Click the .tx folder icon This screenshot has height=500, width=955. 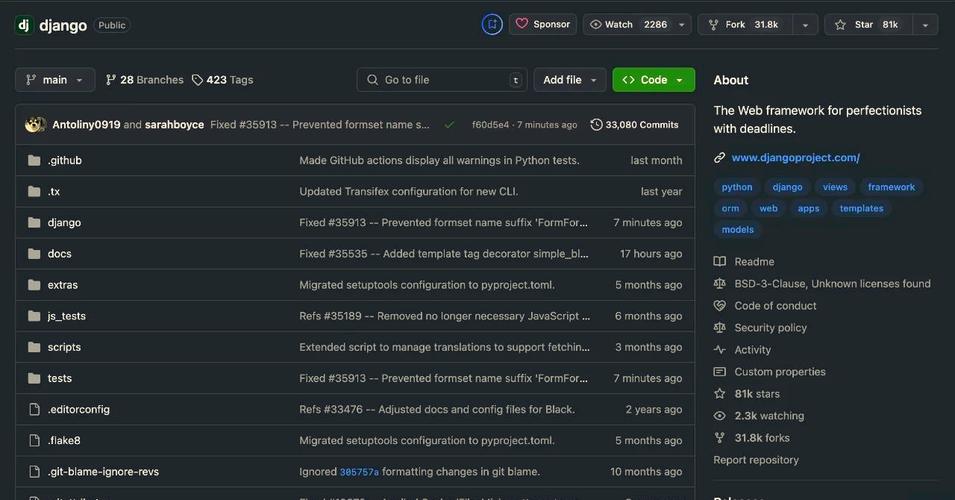click(35, 191)
